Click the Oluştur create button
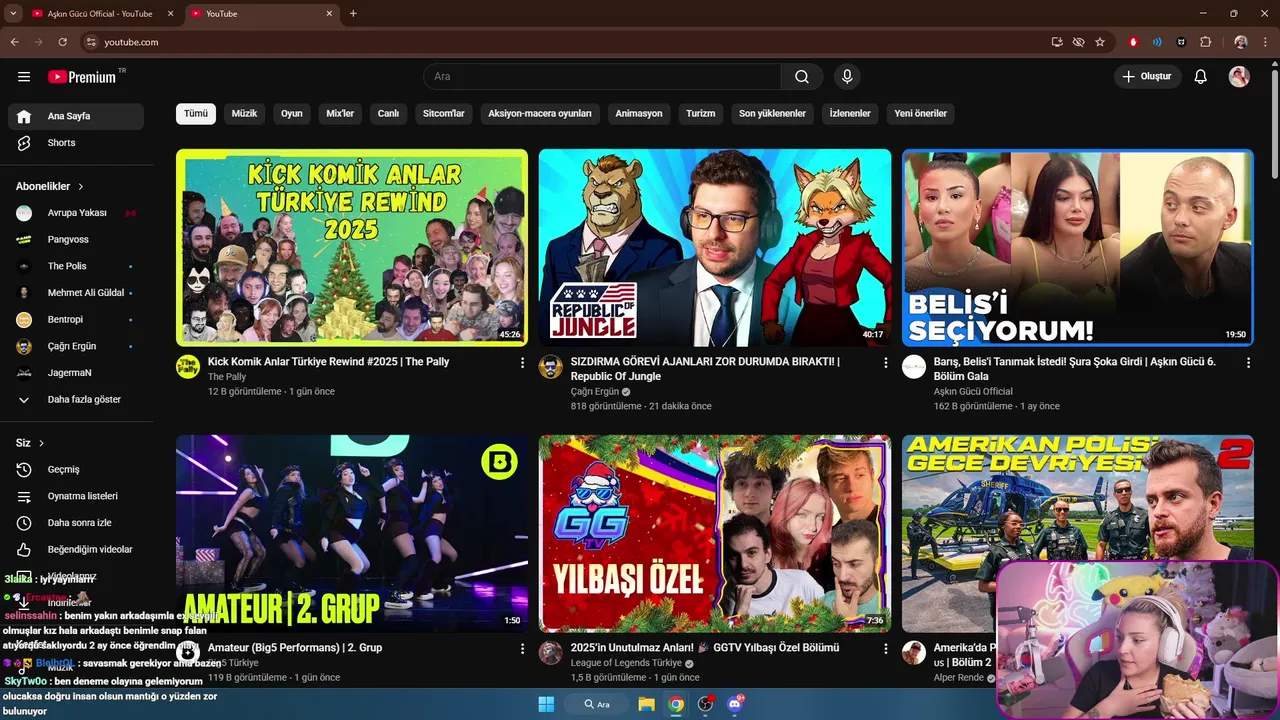The image size is (1280, 720). tap(1148, 76)
